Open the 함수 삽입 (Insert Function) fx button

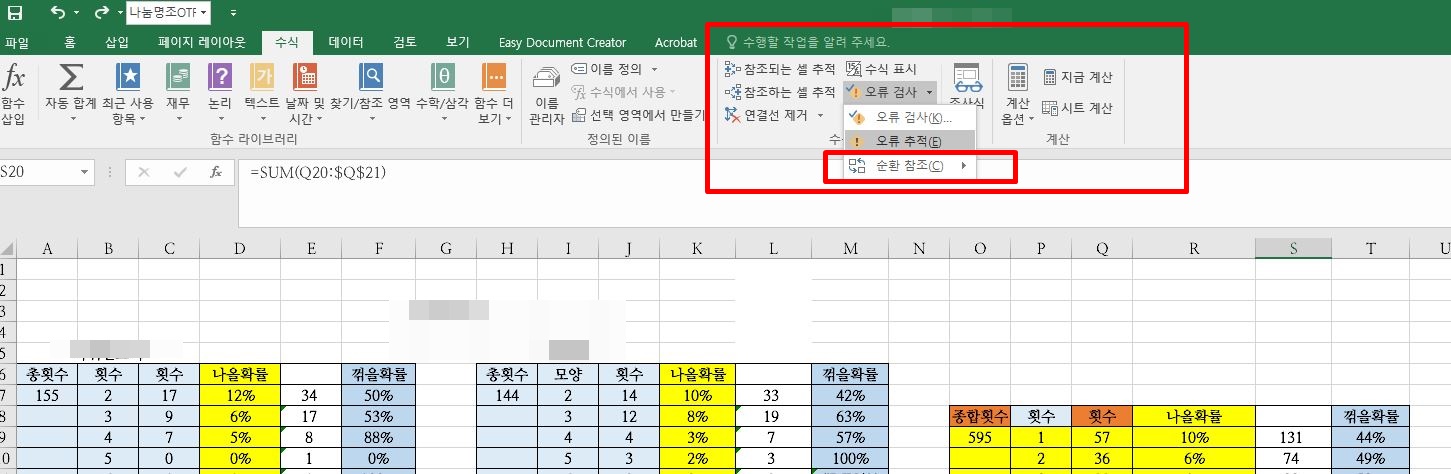pyautogui.click(x=13, y=93)
